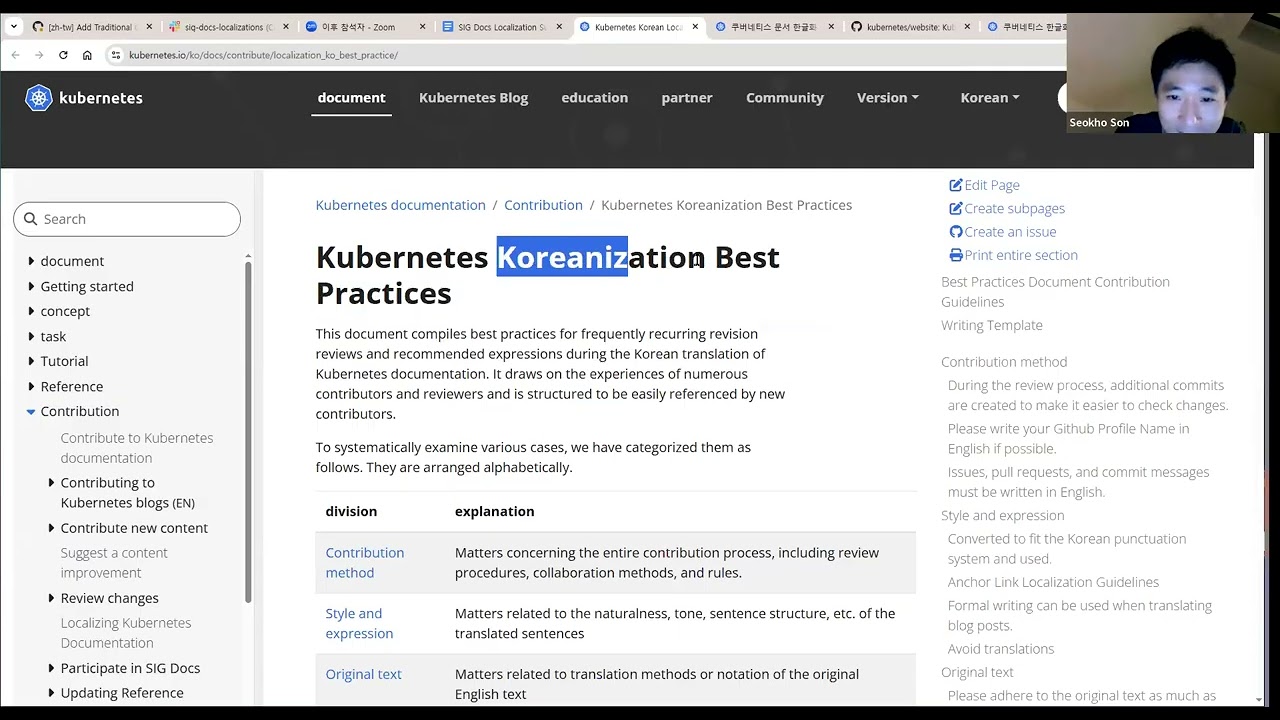Expand 'Updating Reference' in sidebar
Image resolution: width=1280 pixels, height=720 pixels.
tap(51, 693)
